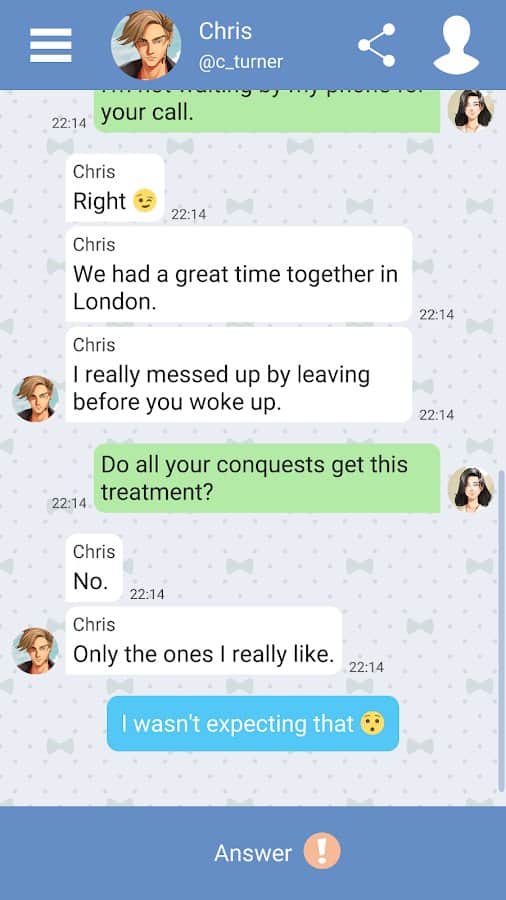The width and height of the screenshot is (506, 900).
Task: Tap the "No." message bubble
Action: point(94,568)
